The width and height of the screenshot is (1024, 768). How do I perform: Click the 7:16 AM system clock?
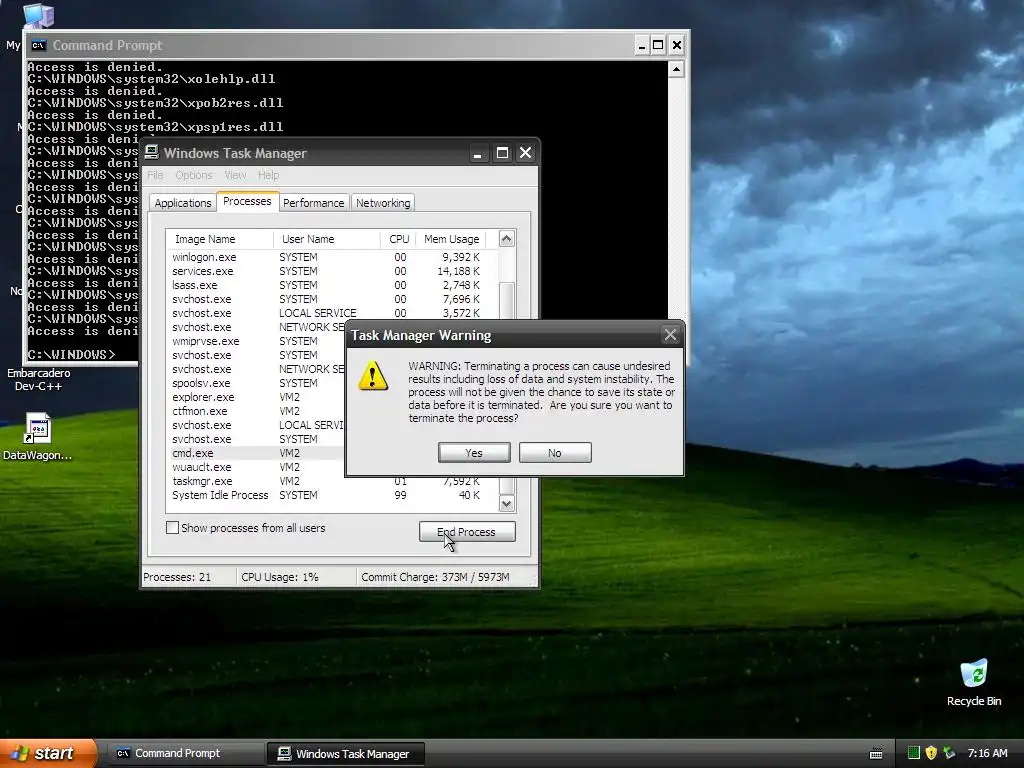coord(987,753)
